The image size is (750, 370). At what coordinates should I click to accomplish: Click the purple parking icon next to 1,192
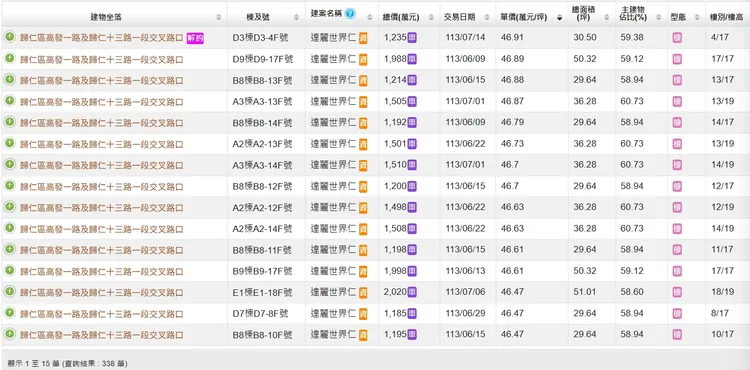[412, 123]
